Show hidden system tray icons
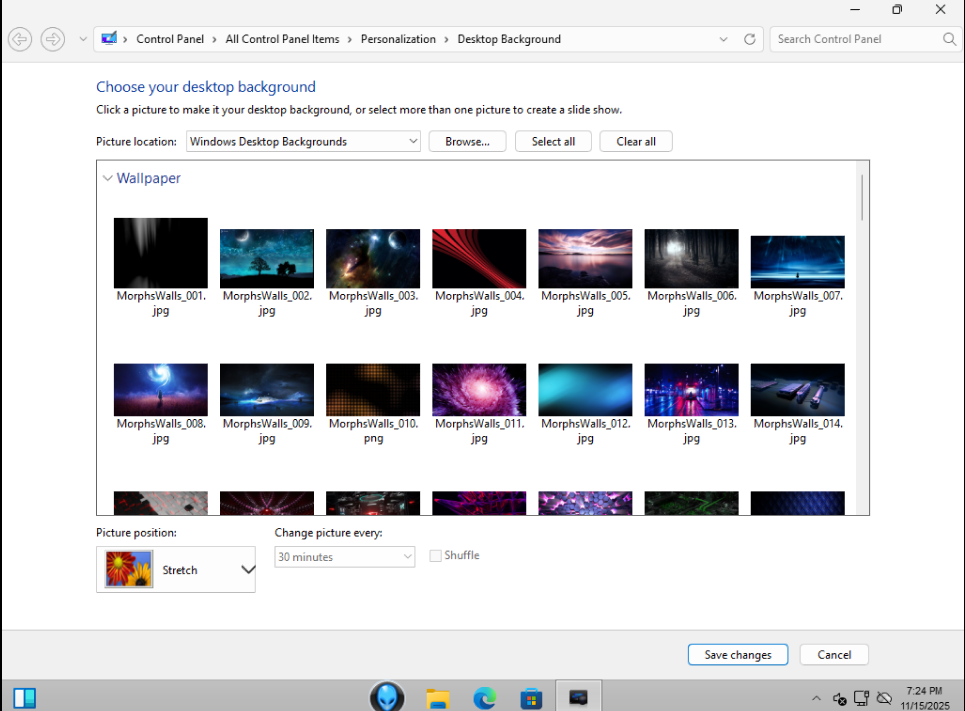 [x=816, y=698]
